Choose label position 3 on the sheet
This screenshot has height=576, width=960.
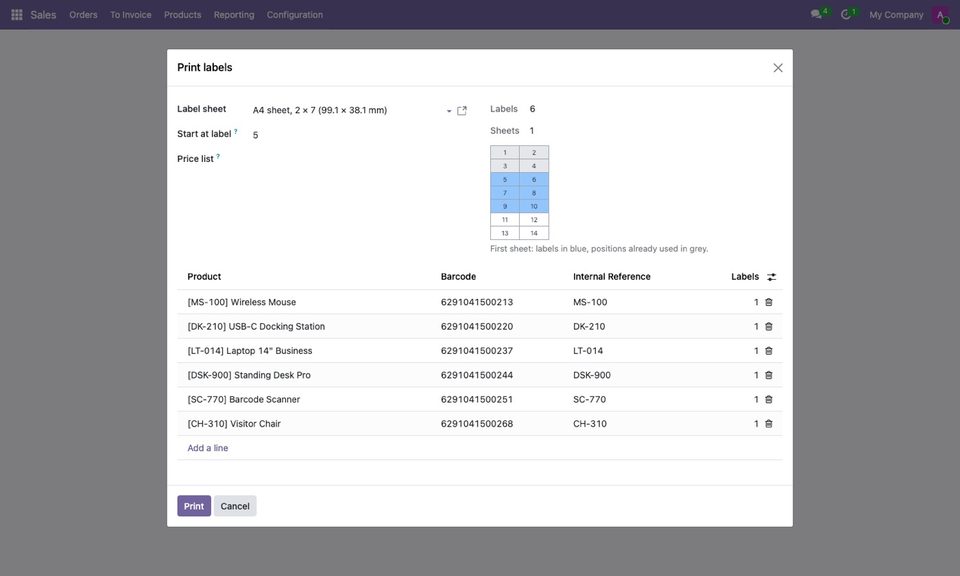[x=505, y=166]
